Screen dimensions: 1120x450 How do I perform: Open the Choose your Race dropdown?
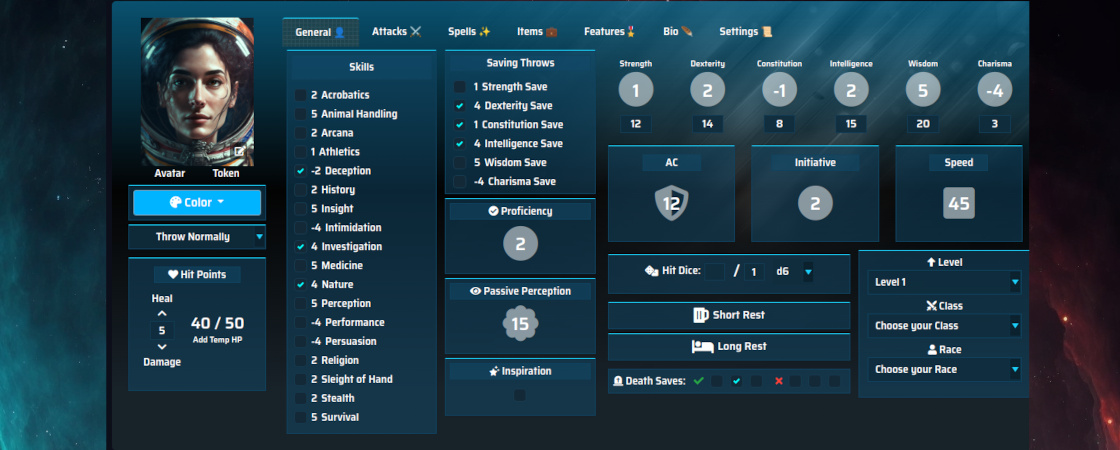[944, 369]
